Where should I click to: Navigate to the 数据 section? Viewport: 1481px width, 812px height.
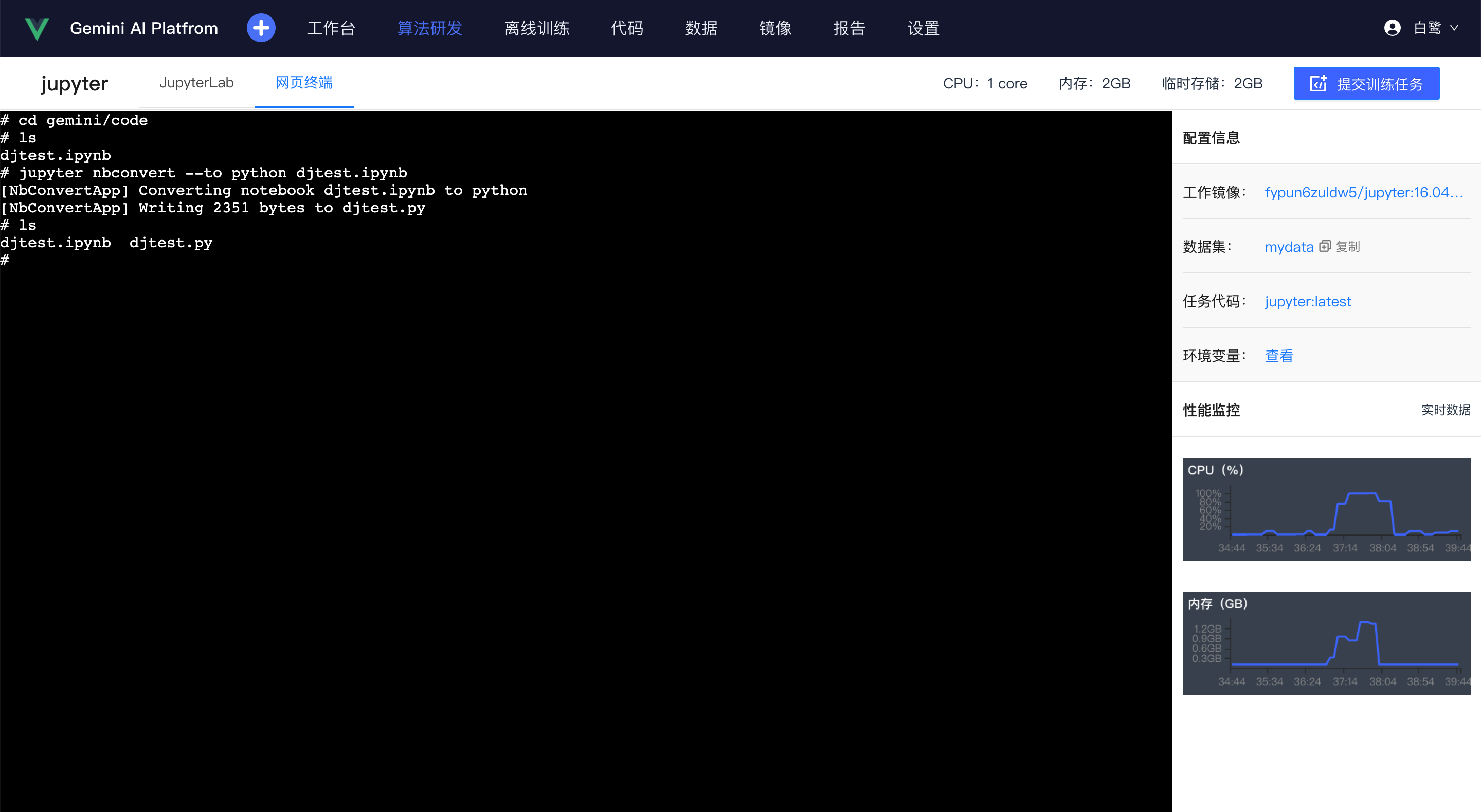coord(701,28)
